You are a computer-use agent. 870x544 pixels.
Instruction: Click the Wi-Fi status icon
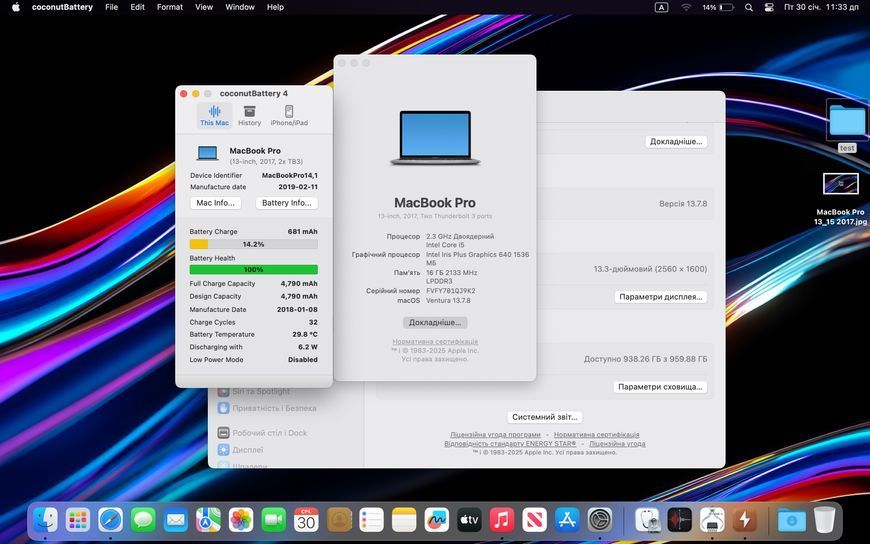click(686, 7)
